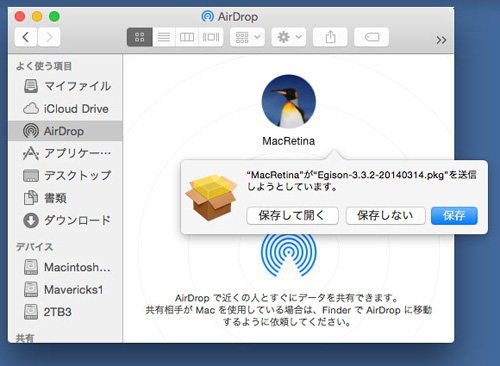Open the アプリケー… folder in sidebar

click(x=65, y=153)
